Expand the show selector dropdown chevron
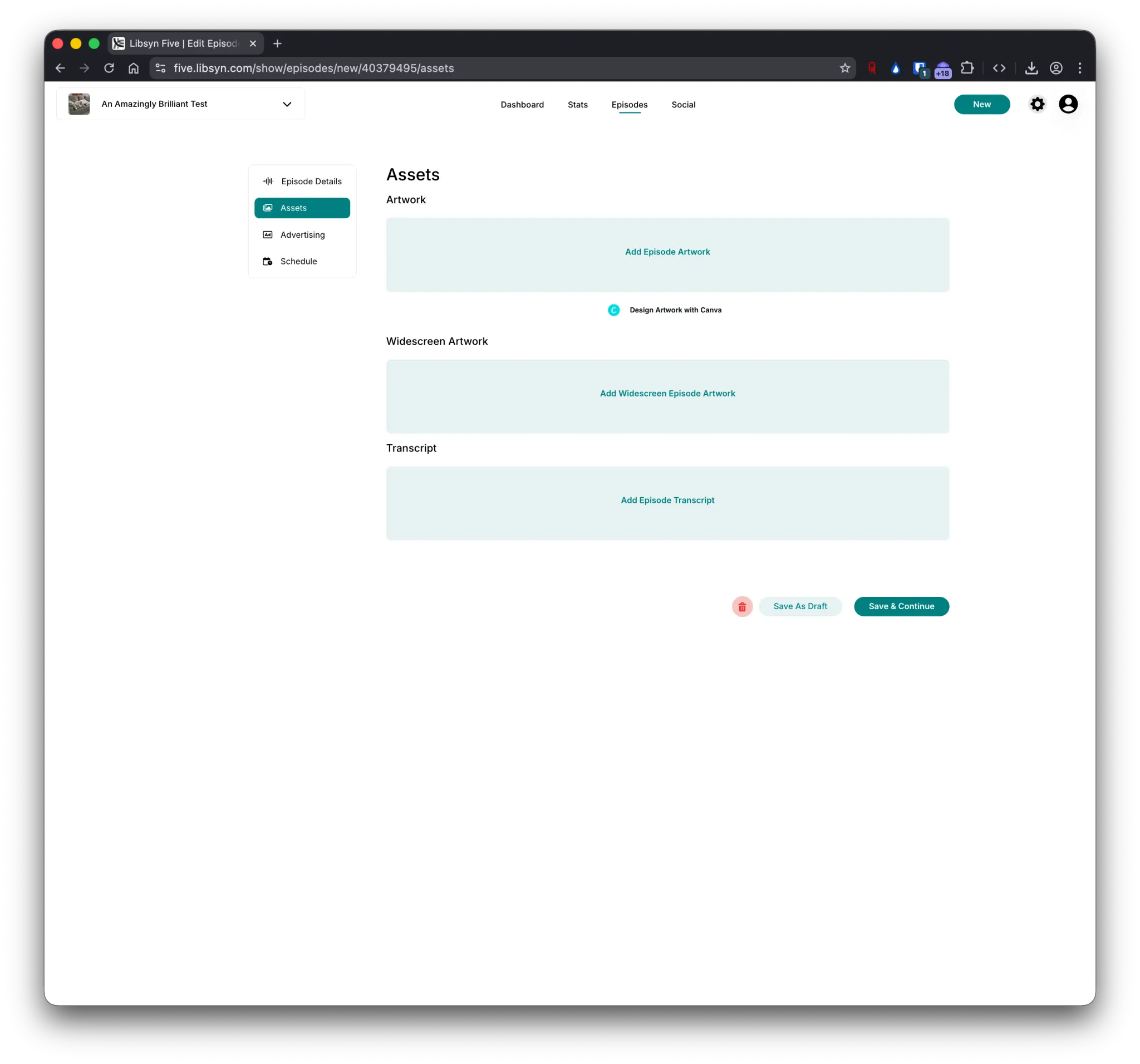Screen dimensions: 1140x1064 [x=287, y=104]
